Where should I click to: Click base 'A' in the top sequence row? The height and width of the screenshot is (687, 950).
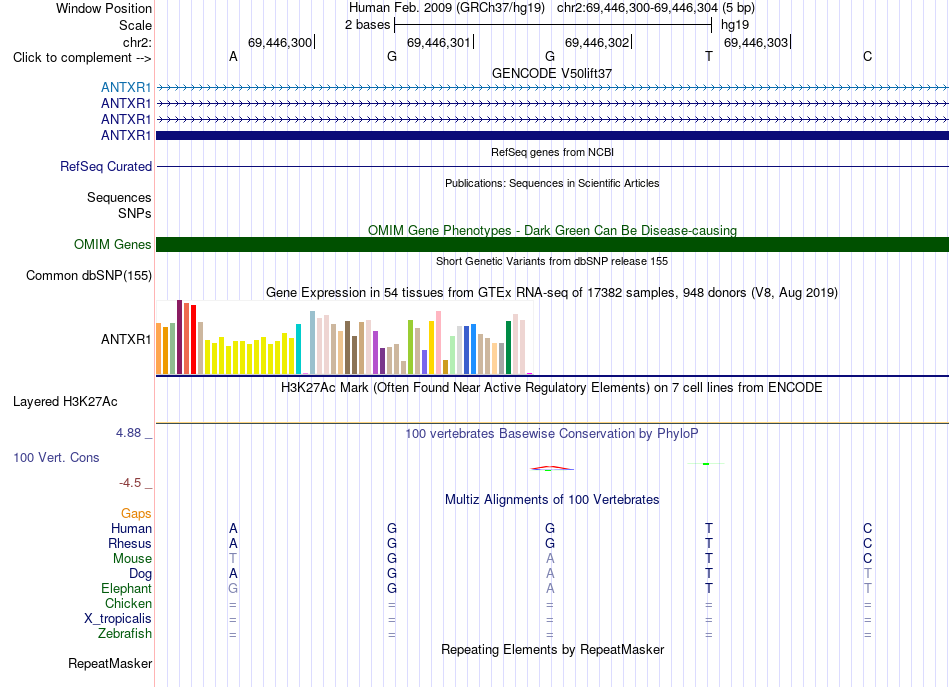coord(233,57)
